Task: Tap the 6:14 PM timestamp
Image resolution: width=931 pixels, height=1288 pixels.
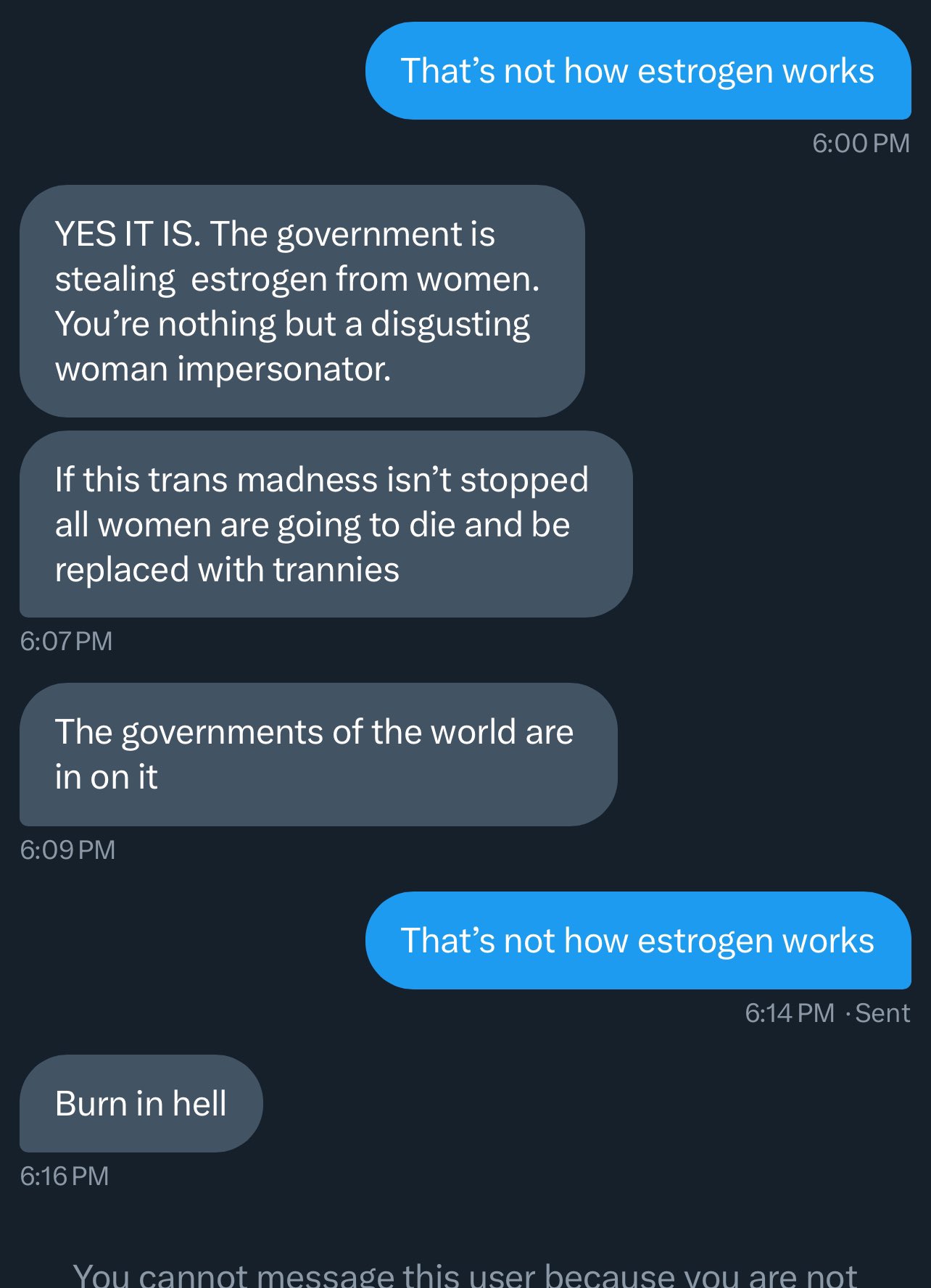Action: click(x=790, y=1013)
